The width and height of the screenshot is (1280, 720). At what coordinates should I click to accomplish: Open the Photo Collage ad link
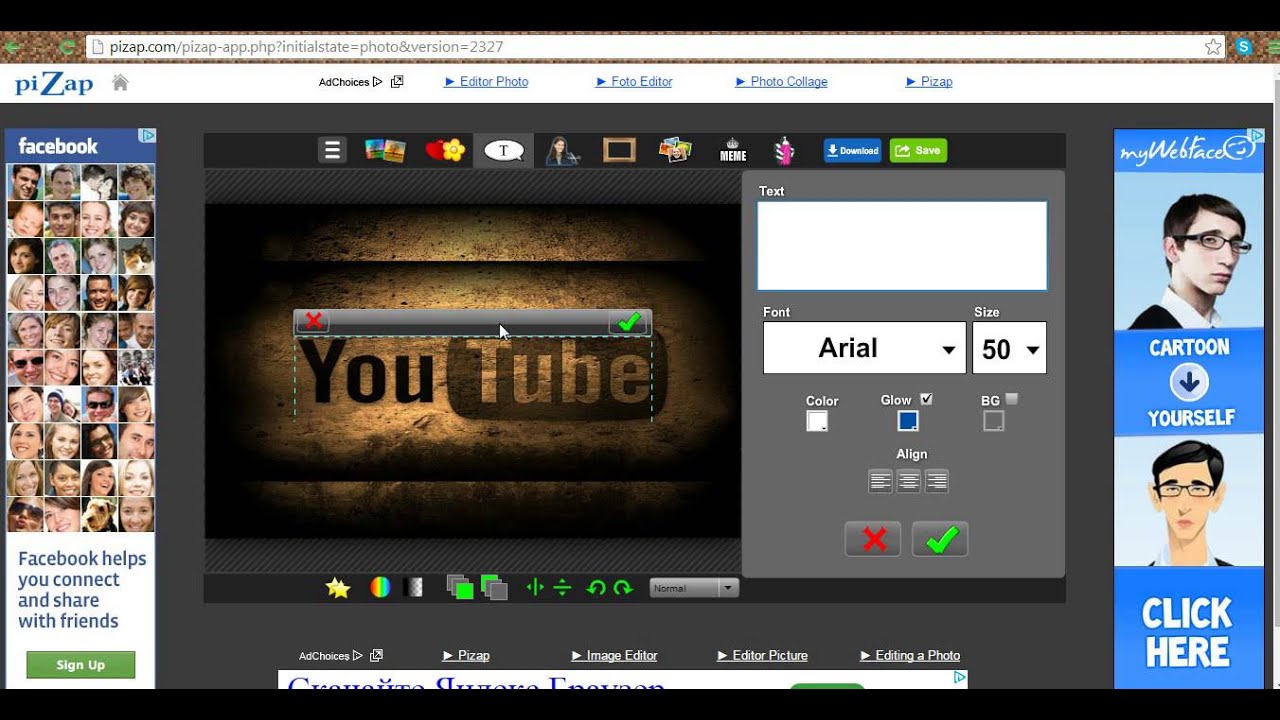[x=781, y=82]
